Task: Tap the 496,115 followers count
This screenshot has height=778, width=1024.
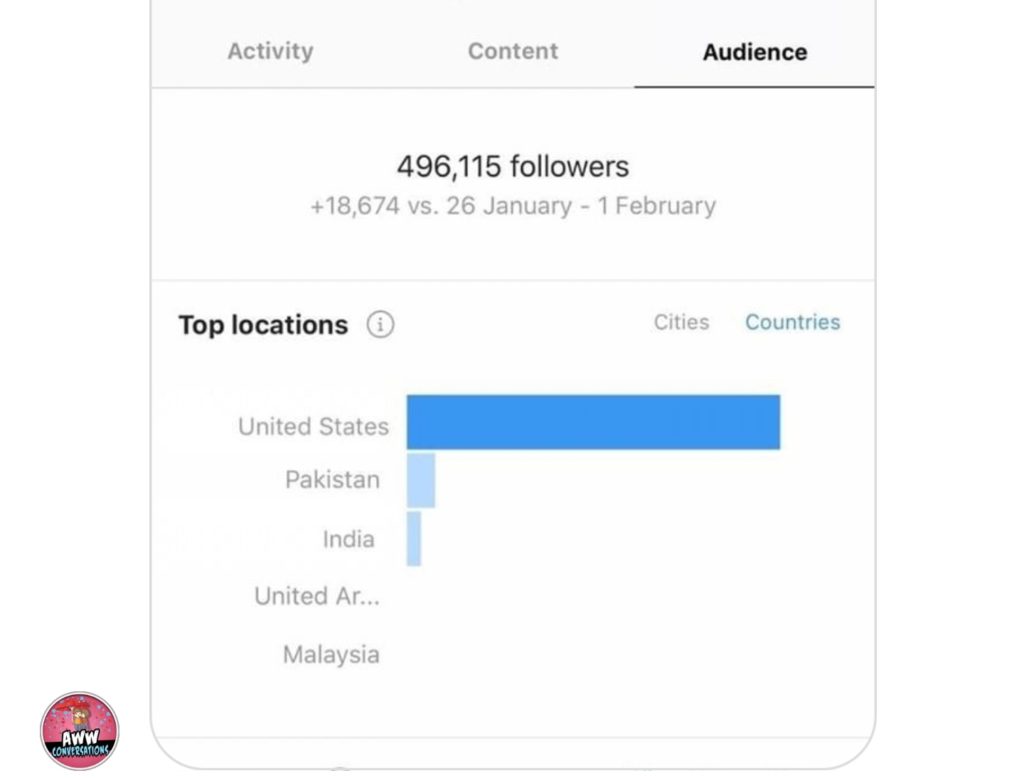Action: click(x=513, y=166)
